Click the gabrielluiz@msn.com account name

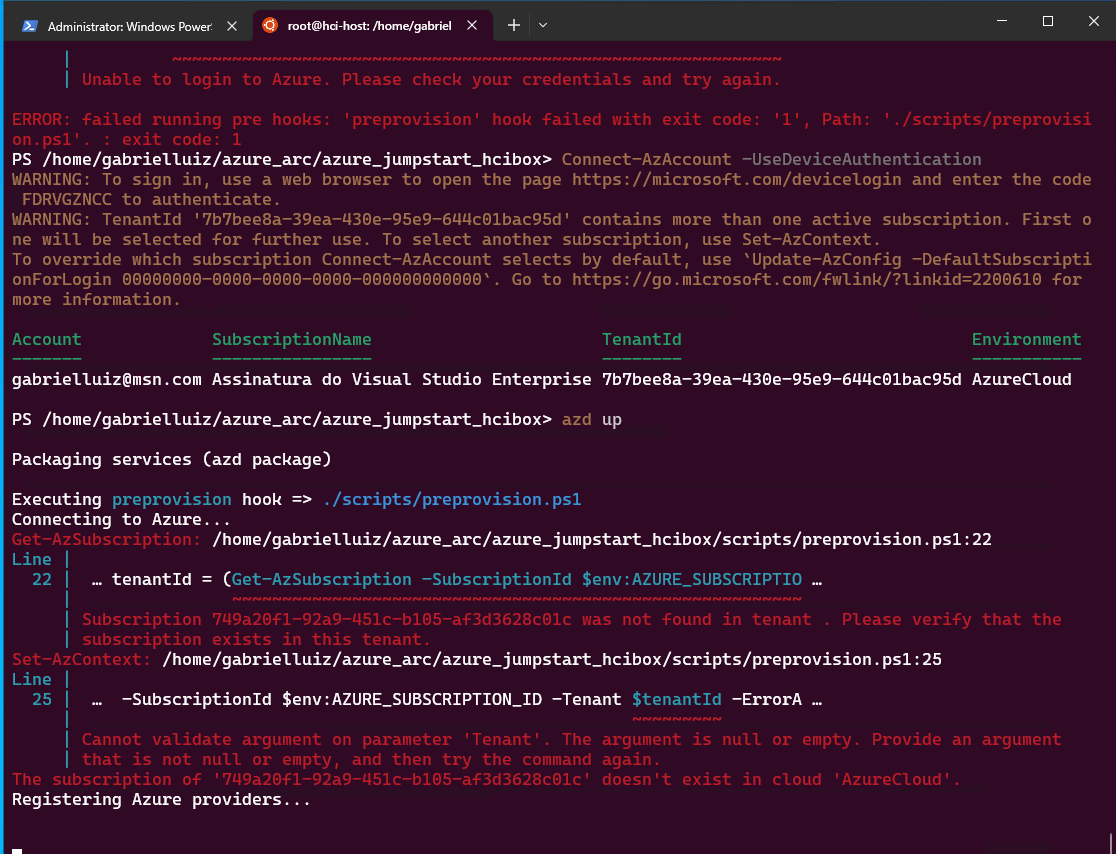tap(100, 379)
